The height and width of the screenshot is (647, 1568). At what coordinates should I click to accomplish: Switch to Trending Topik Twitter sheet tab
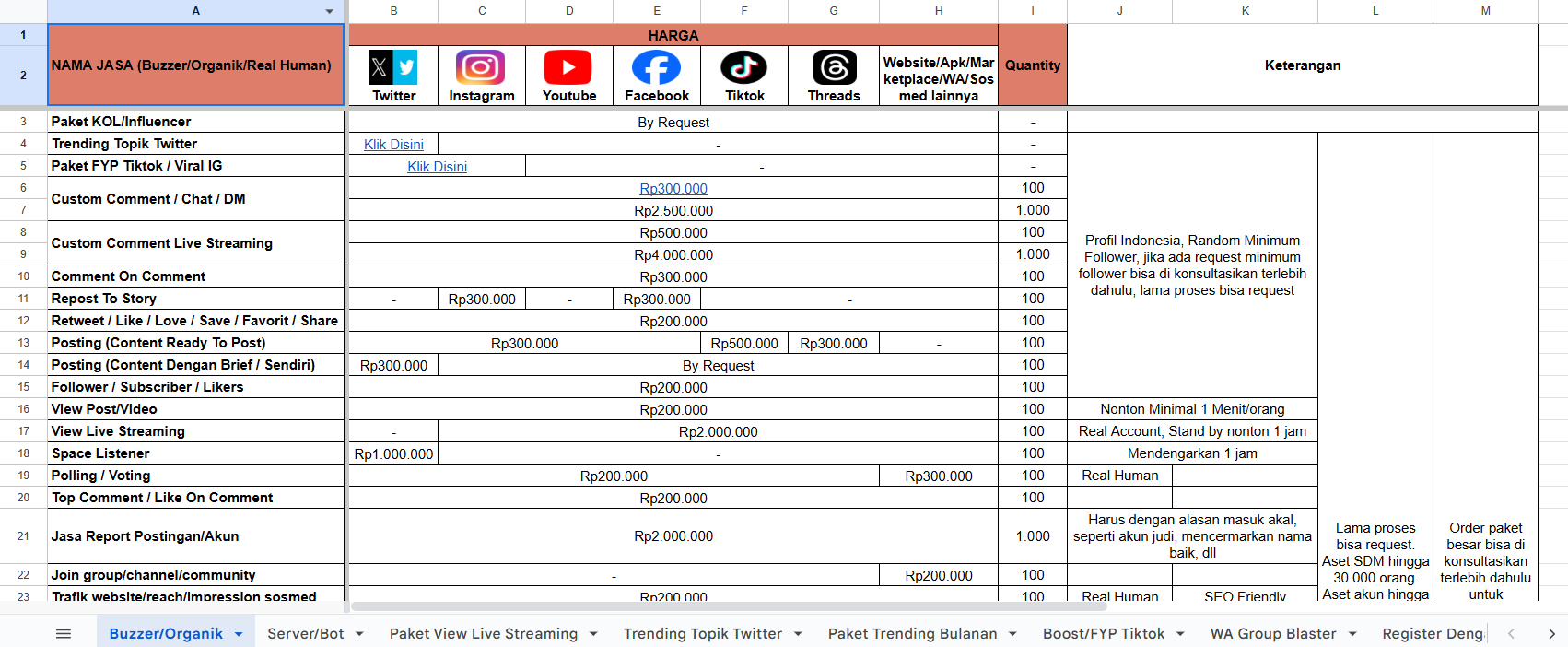click(702, 633)
